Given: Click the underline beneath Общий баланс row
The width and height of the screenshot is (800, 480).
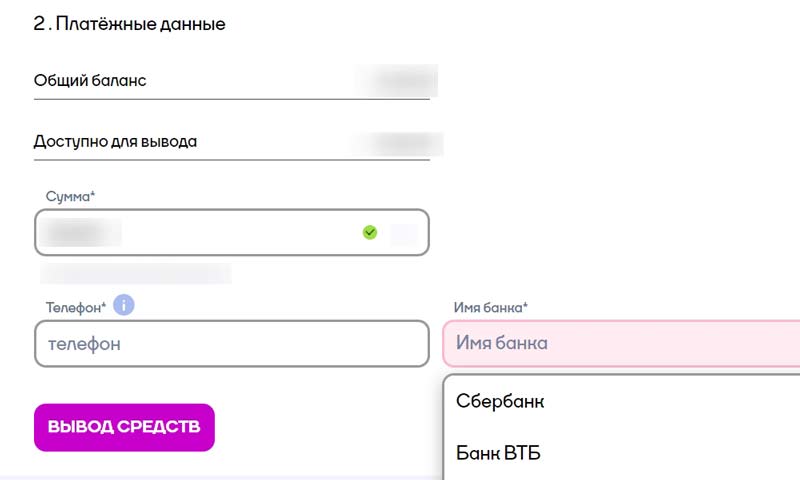Looking at the screenshot, I should point(231,98).
